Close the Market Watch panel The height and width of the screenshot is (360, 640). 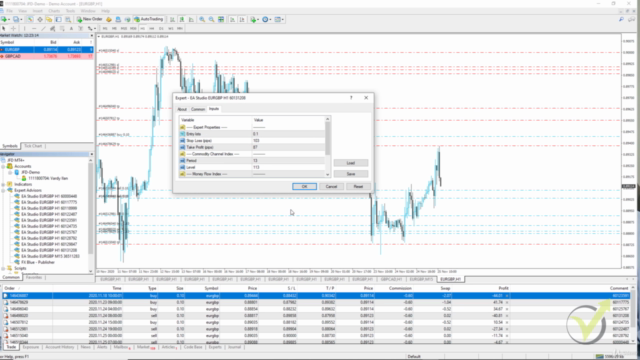point(91,36)
